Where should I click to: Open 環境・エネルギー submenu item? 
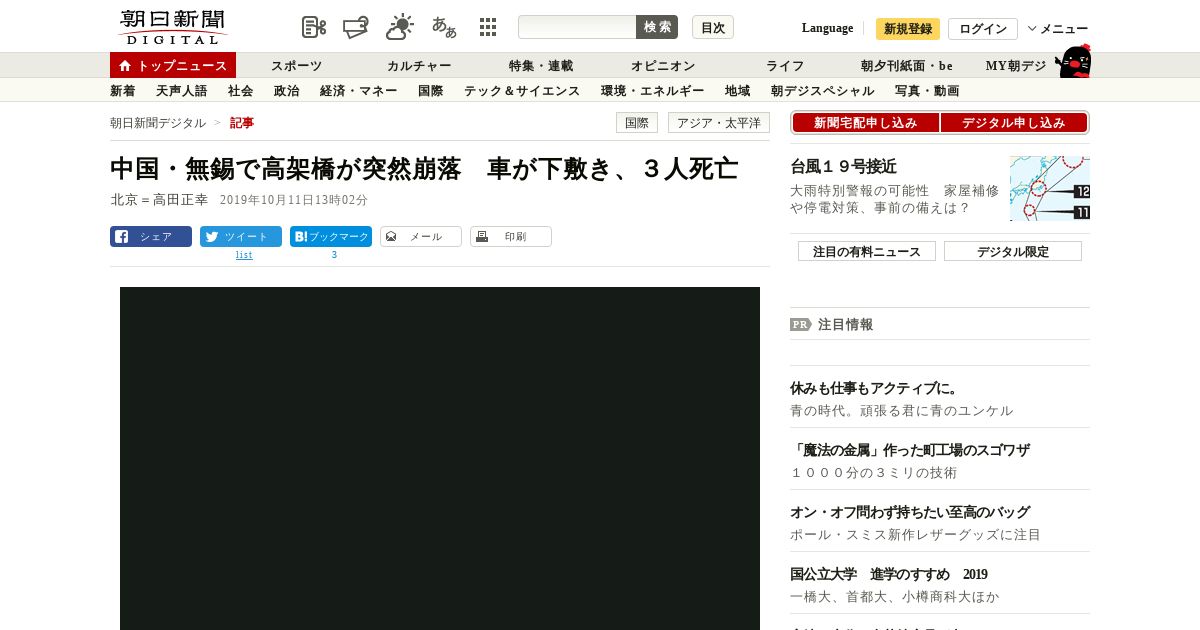coord(653,91)
